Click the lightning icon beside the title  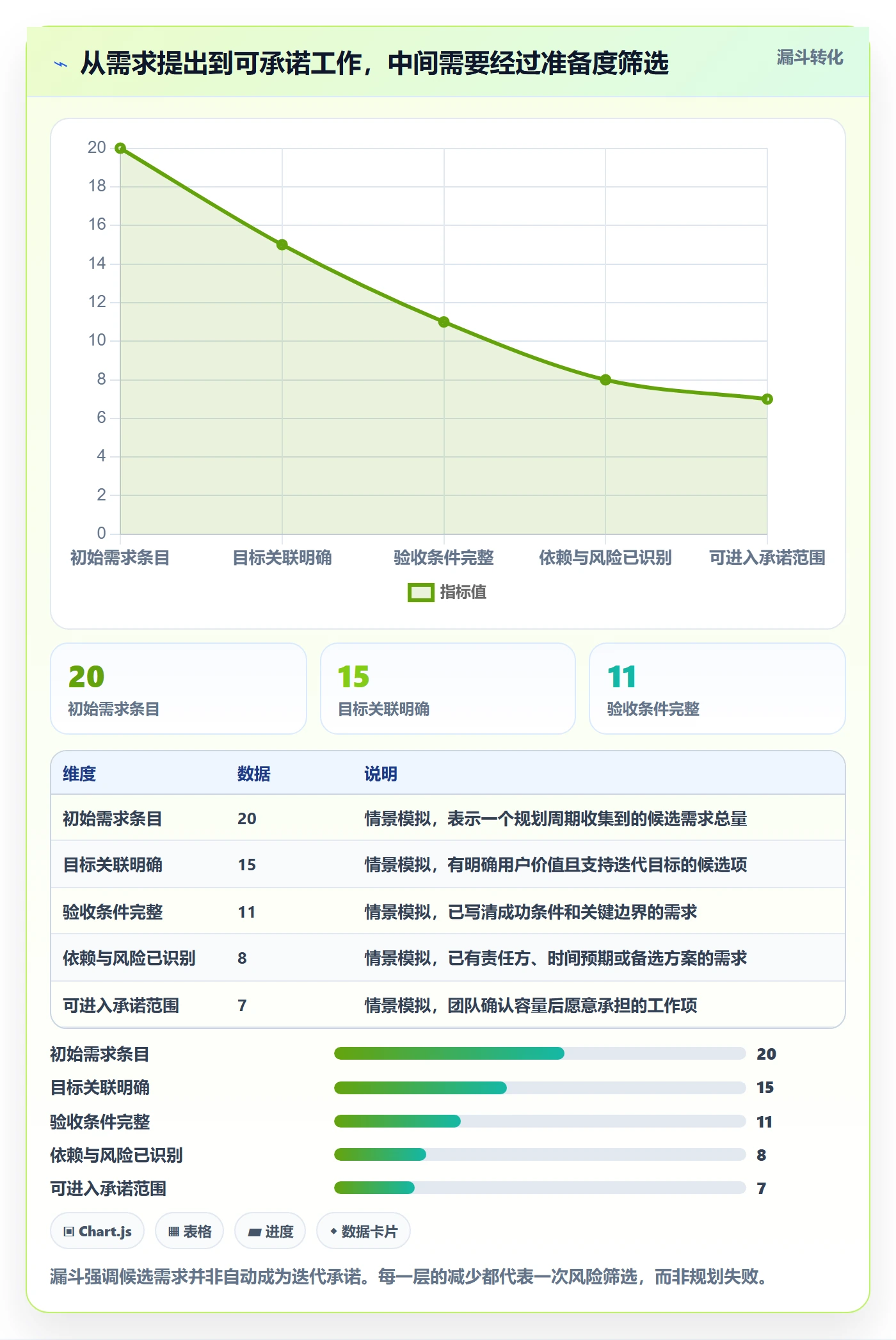click(61, 64)
